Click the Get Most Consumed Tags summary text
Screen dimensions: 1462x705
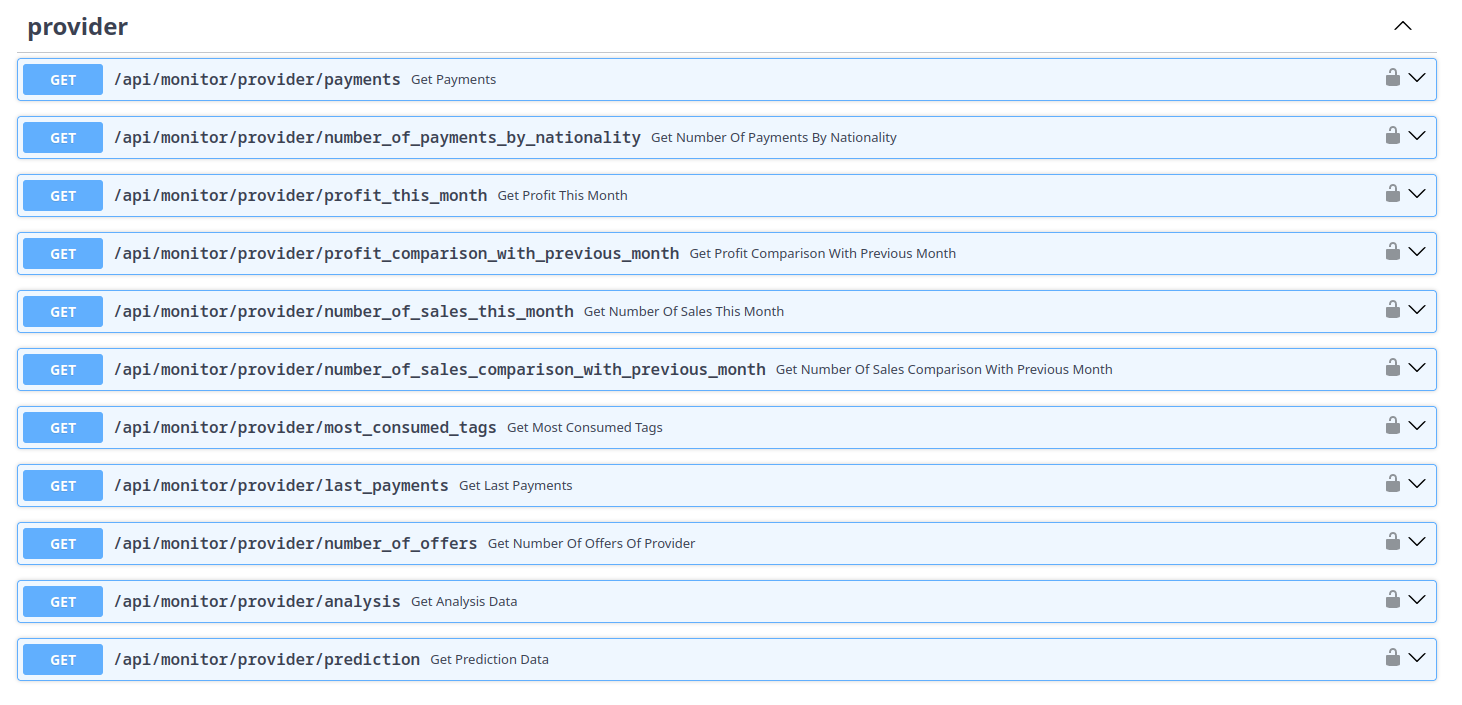584,427
